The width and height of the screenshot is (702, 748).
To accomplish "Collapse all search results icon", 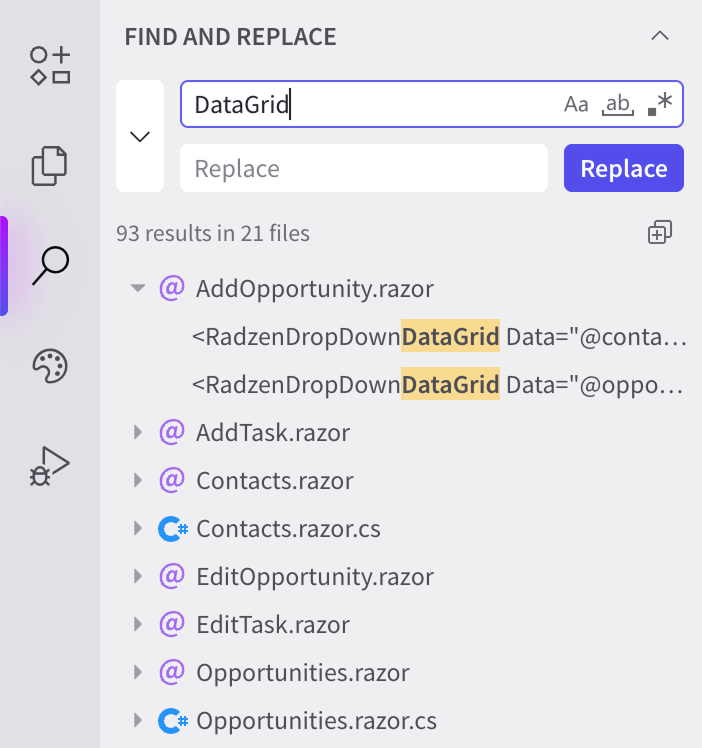I will click(659, 233).
